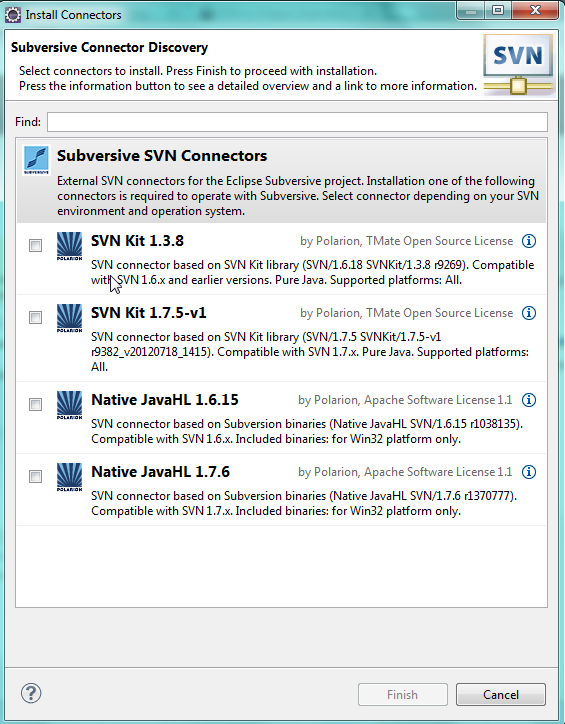Click the large SVN banner graphic
This screenshot has width=565, height=724.
[518, 65]
